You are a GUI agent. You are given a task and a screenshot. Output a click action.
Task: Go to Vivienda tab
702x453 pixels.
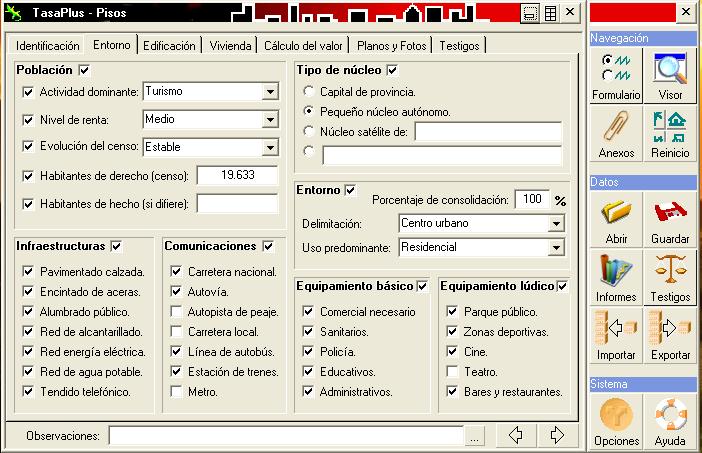click(x=230, y=46)
